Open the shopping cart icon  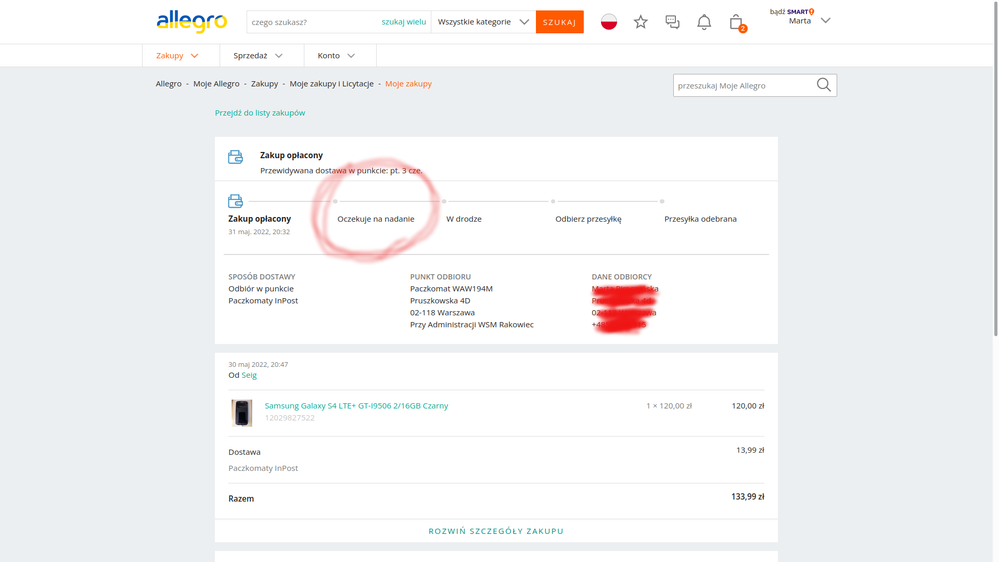coord(737,22)
